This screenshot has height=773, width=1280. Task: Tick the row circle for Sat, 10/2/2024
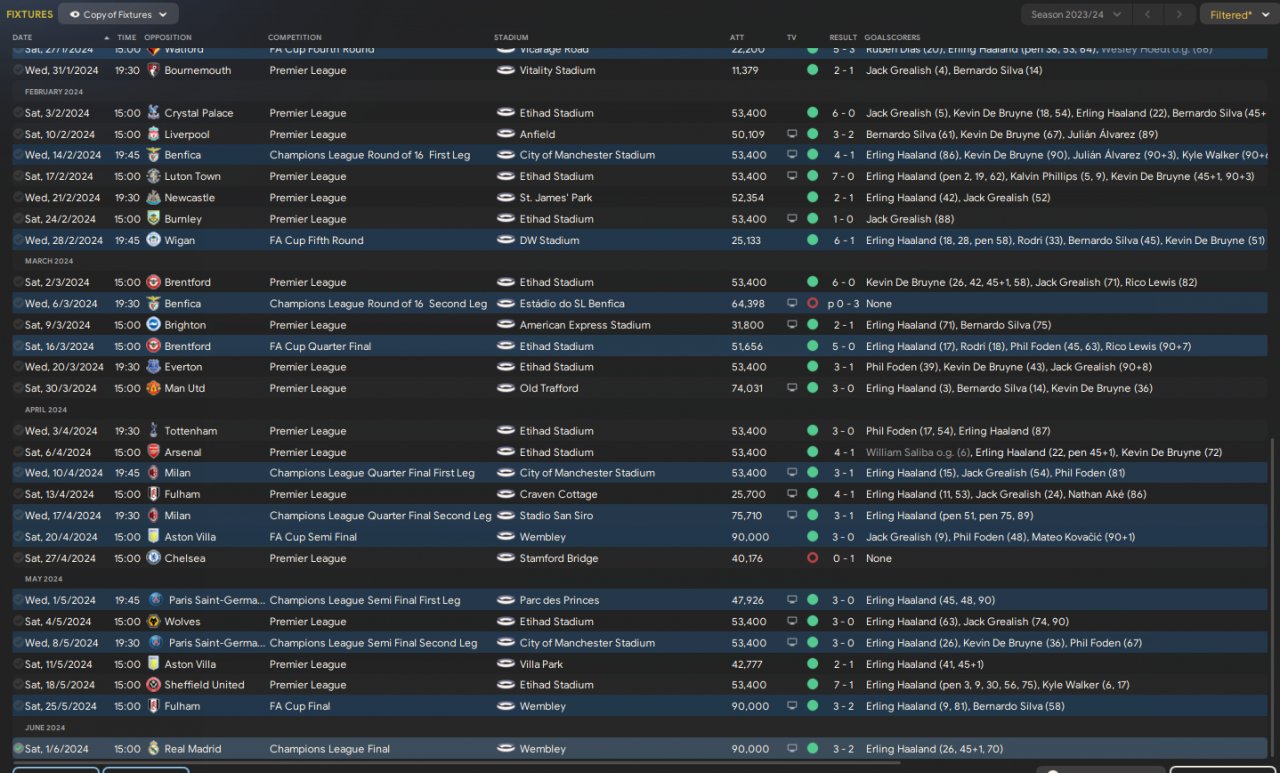[18, 134]
